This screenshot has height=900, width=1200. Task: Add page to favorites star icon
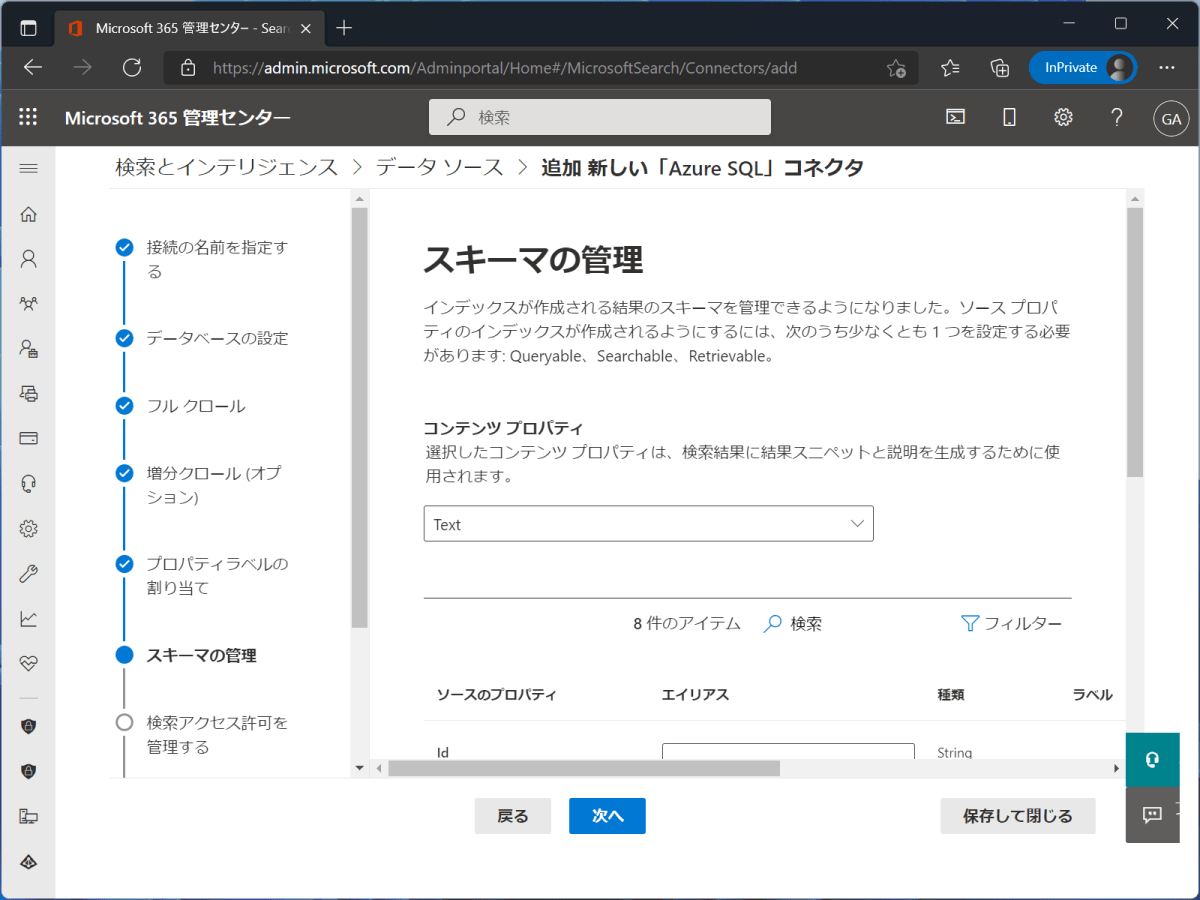click(x=896, y=68)
